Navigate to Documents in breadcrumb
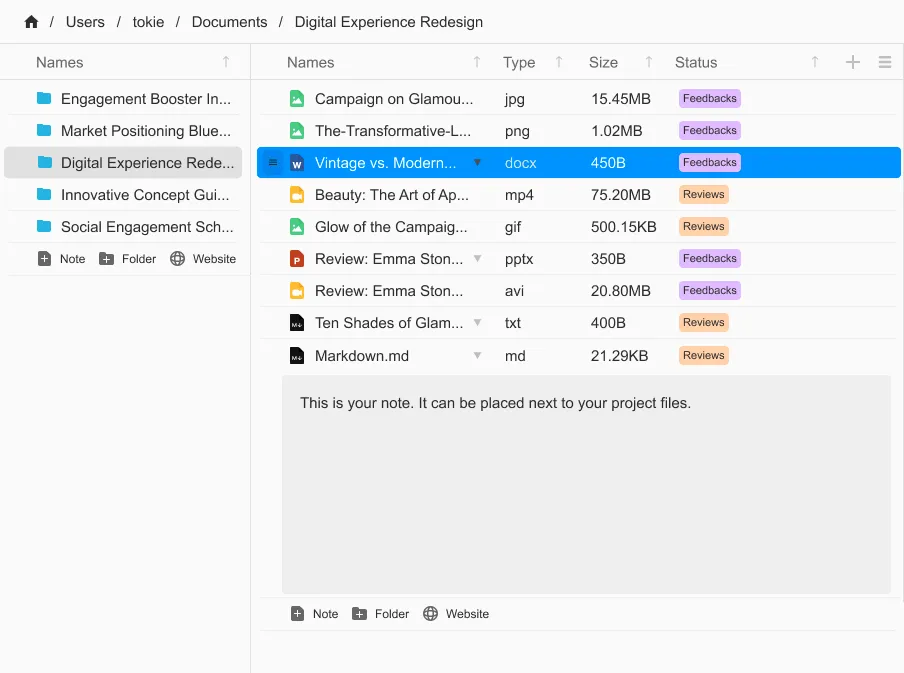This screenshot has height=673, width=904. tap(229, 22)
